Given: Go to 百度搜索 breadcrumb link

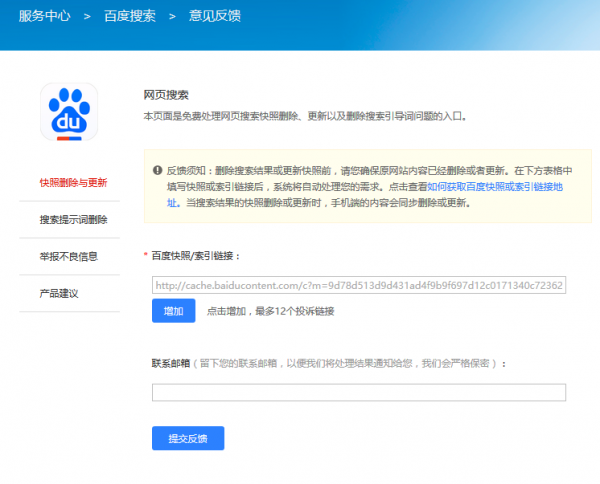Looking at the screenshot, I should [x=130, y=16].
